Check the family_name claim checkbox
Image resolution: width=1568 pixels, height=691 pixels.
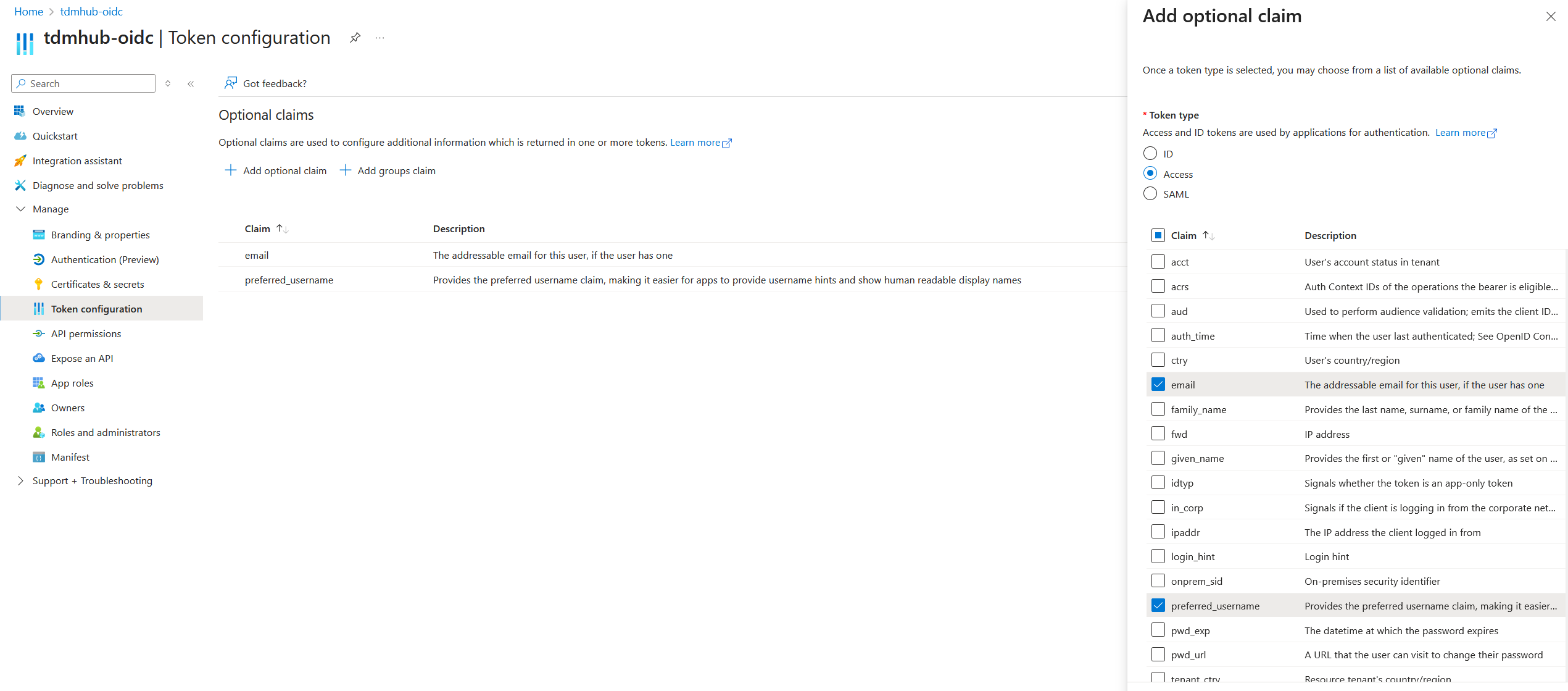click(1158, 409)
